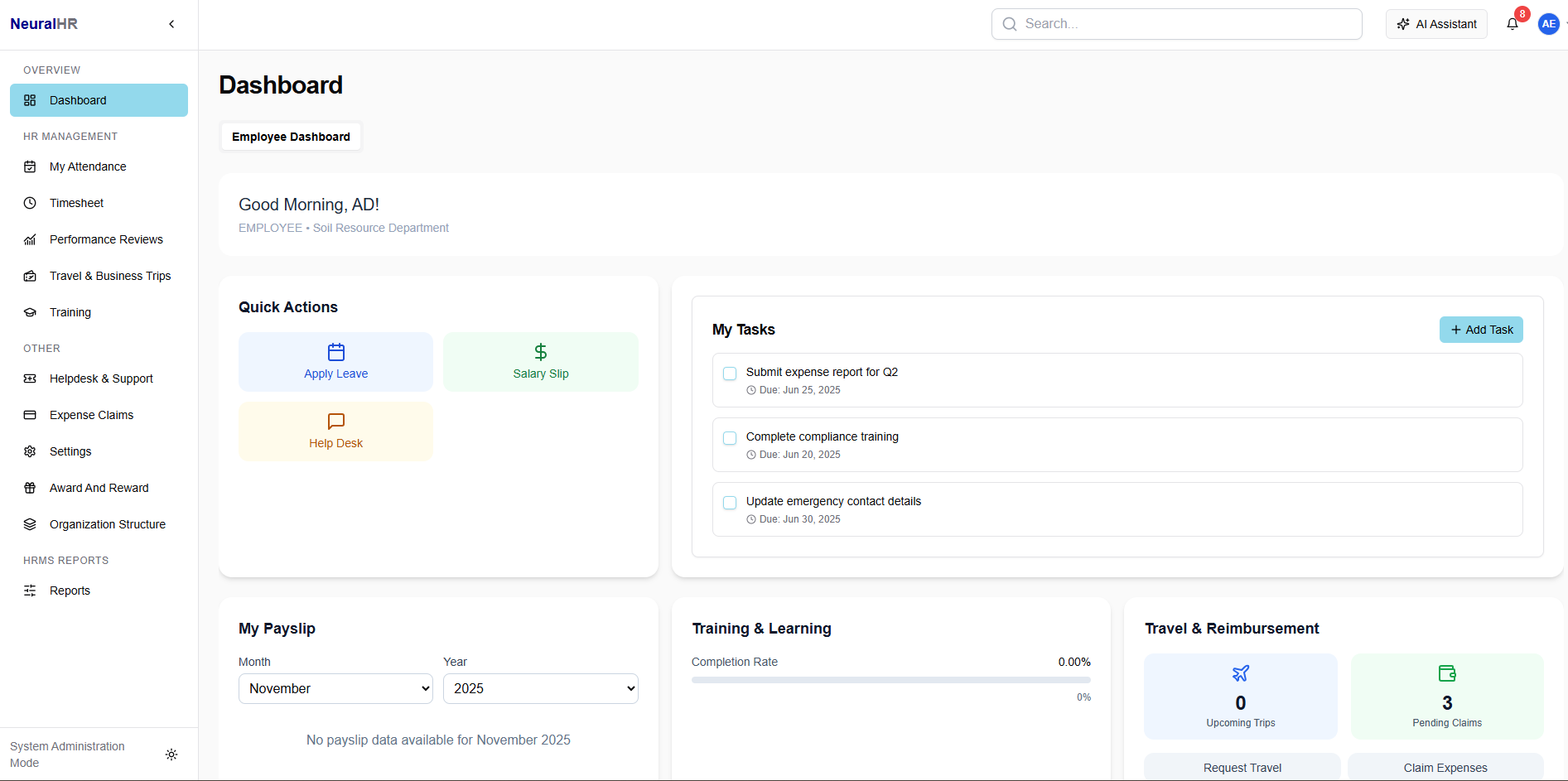1568x781 pixels.
Task: Open the Organization Structure icon
Action: click(x=30, y=524)
